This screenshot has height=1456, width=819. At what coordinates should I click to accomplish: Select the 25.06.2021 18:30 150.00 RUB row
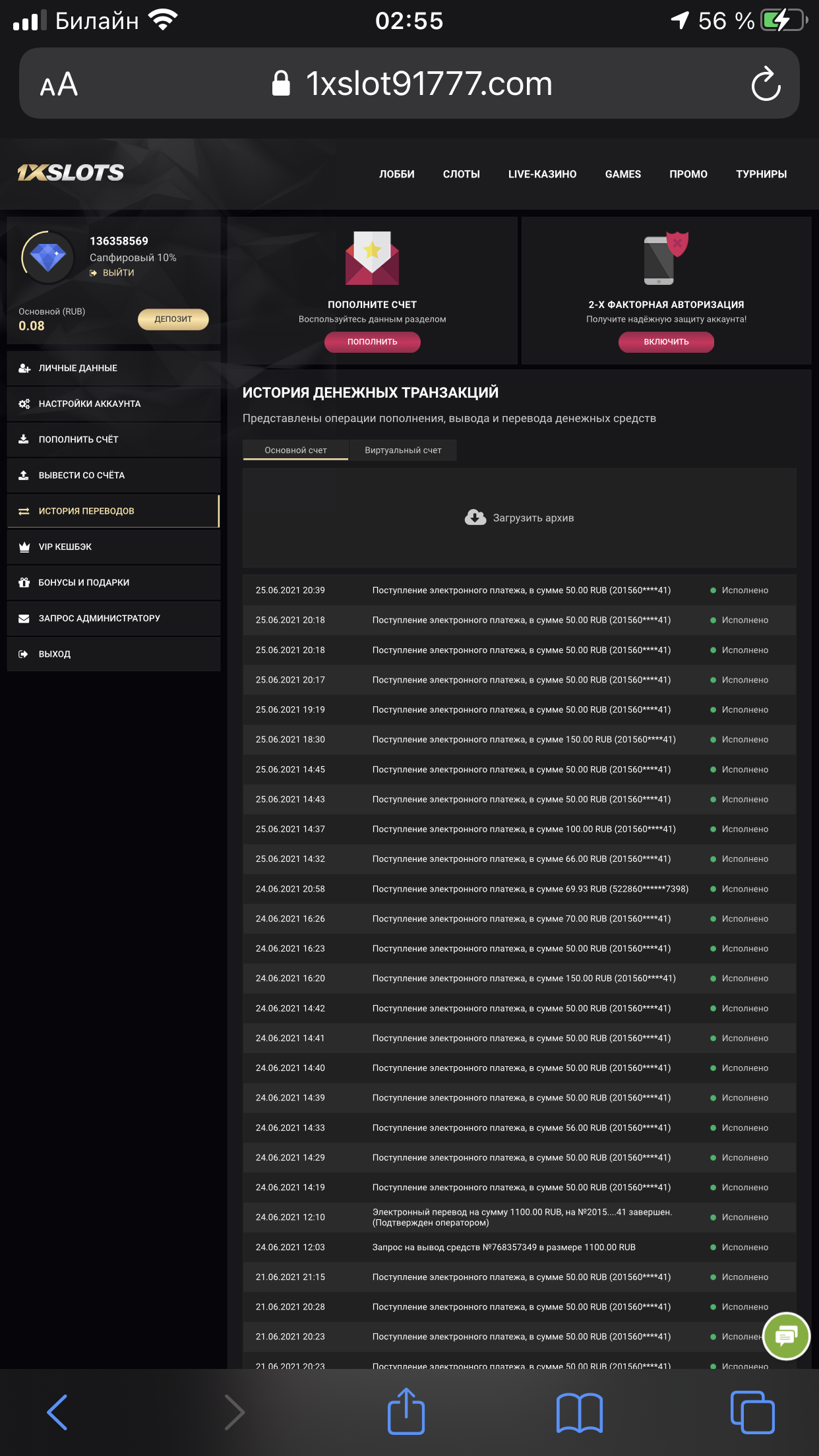[520, 739]
